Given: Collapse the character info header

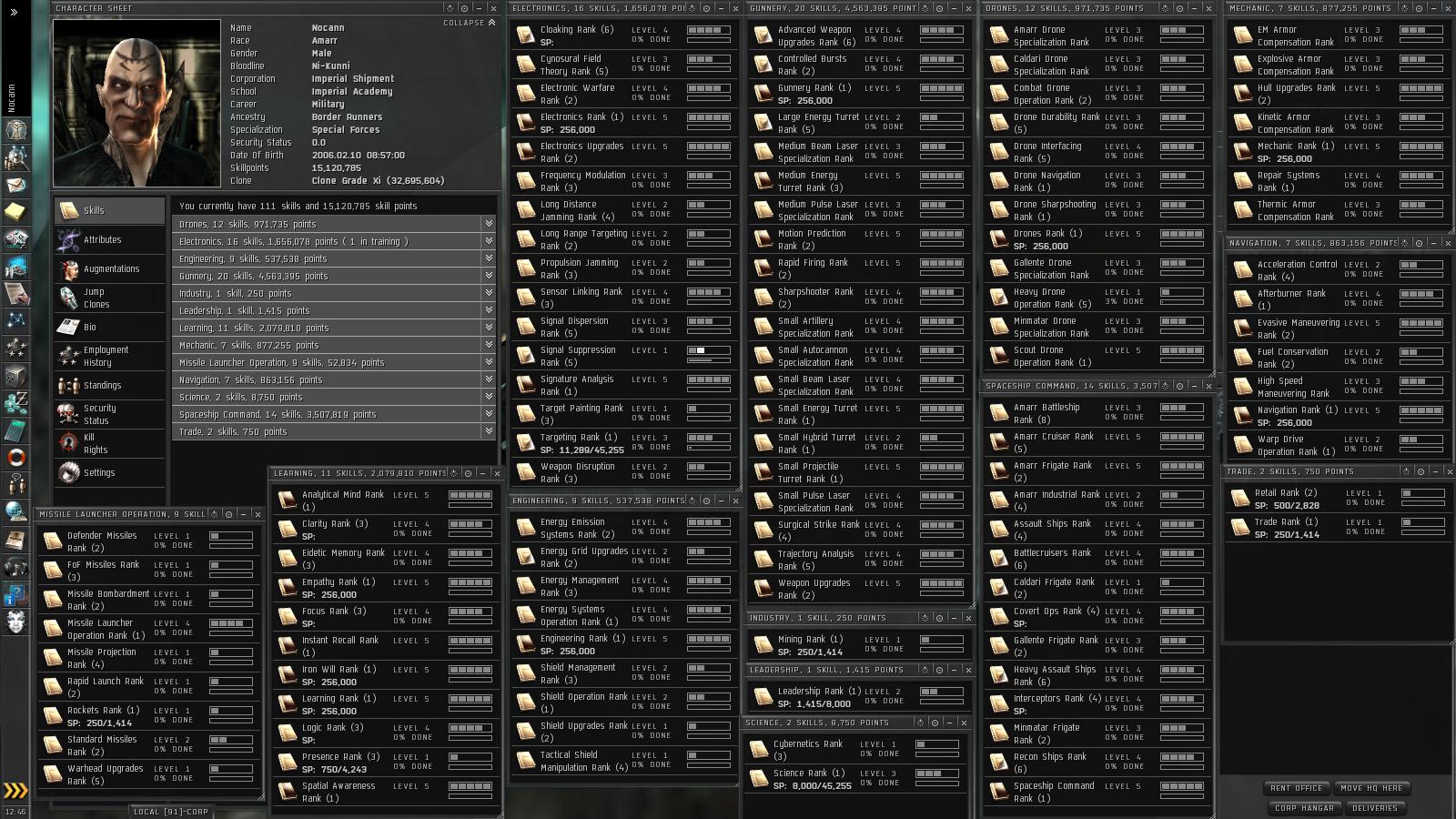Looking at the screenshot, I should click(x=469, y=23).
